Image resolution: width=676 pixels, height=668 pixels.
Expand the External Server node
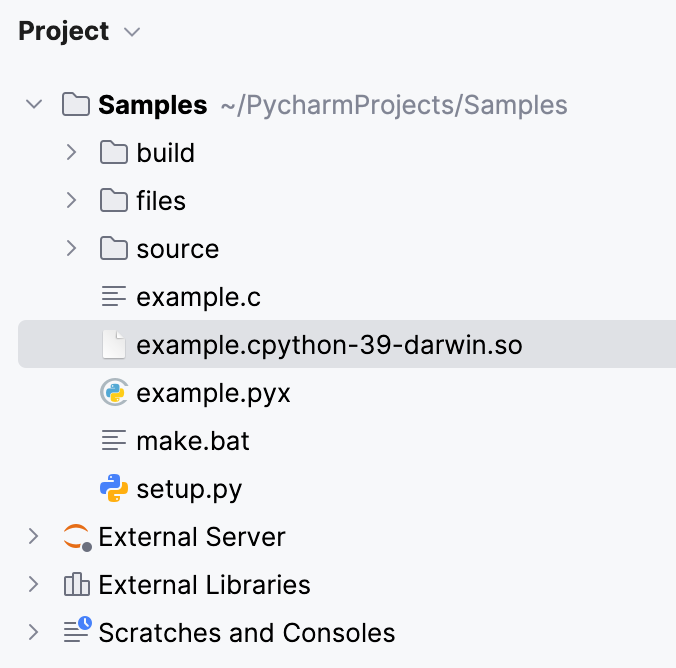[x=34, y=537]
